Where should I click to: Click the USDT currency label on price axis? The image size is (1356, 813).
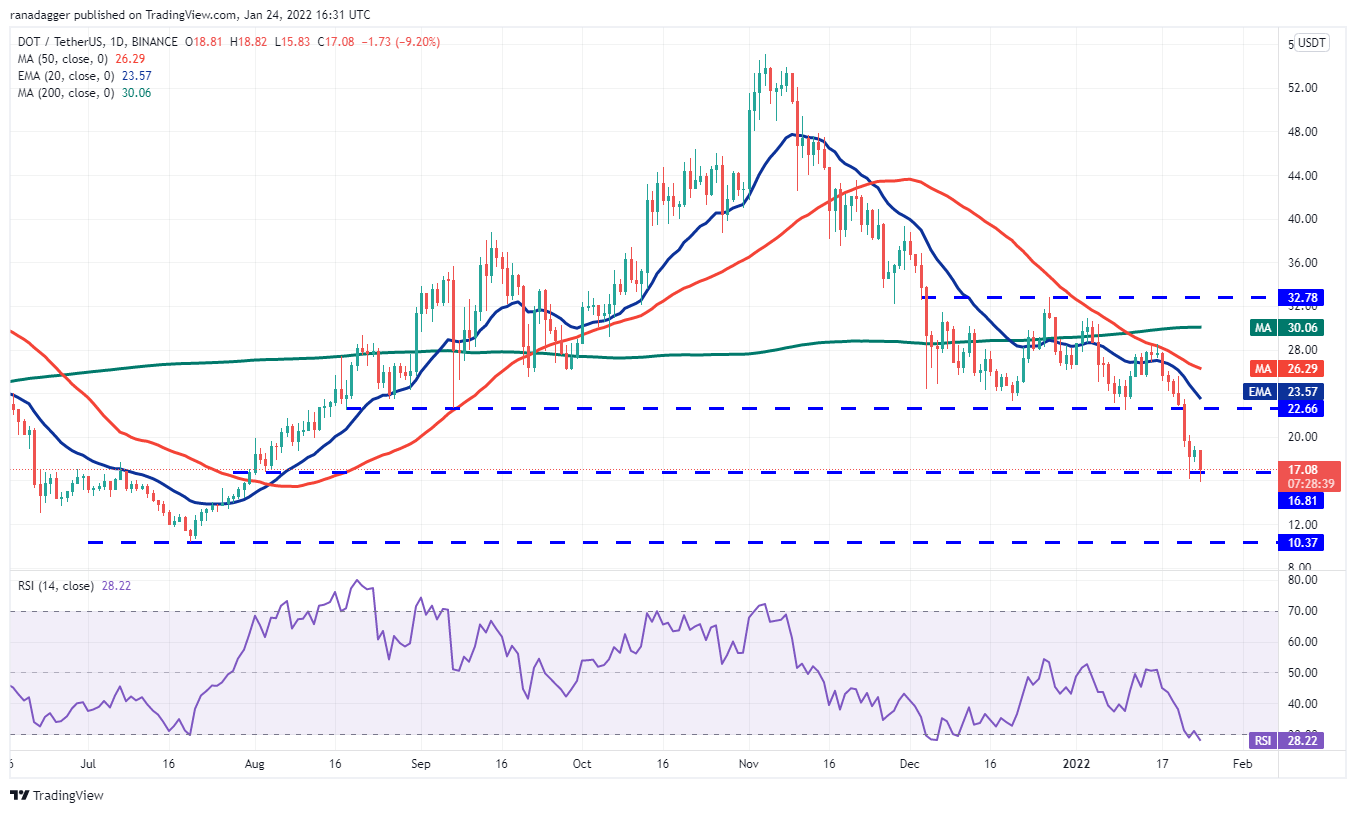pyautogui.click(x=1310, y=43)
